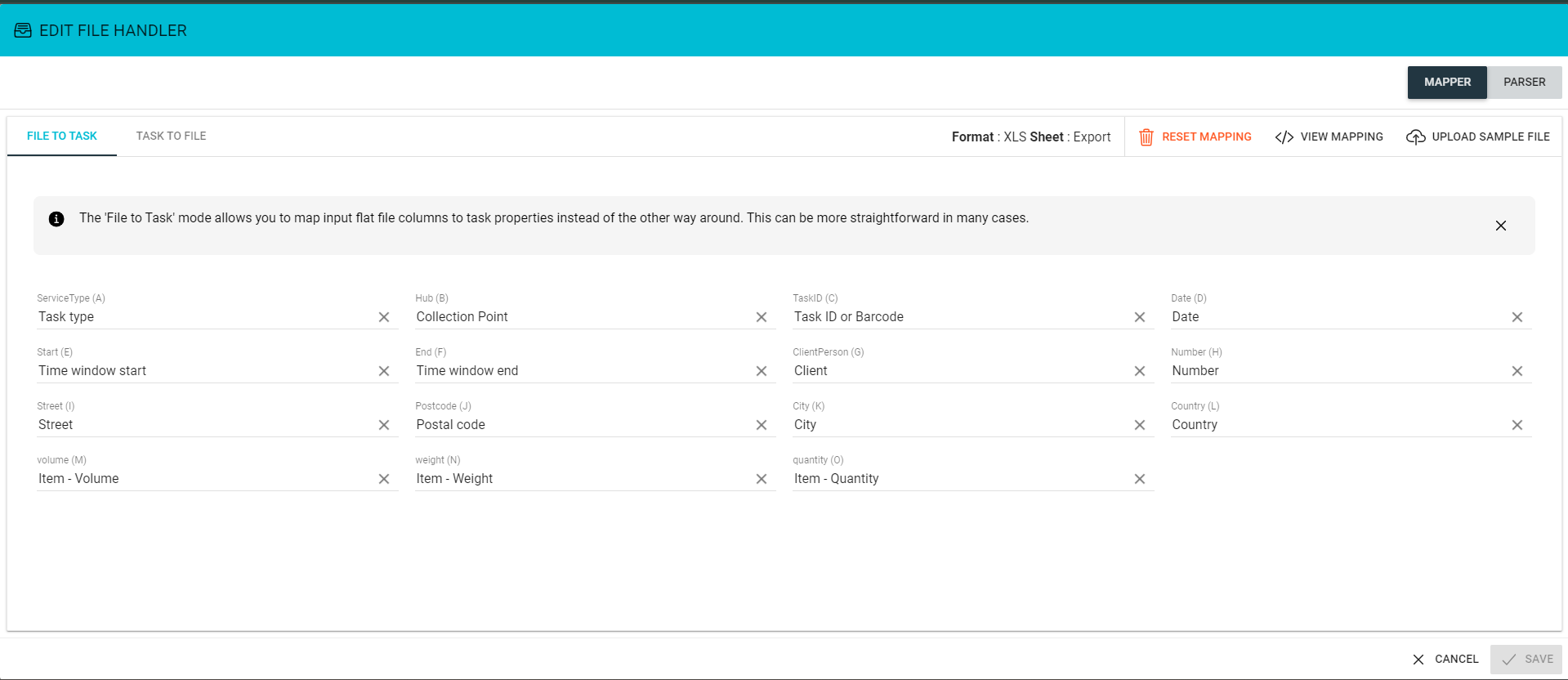
Task: Click Upload Sample File
Action: (x=1478, y=137)
